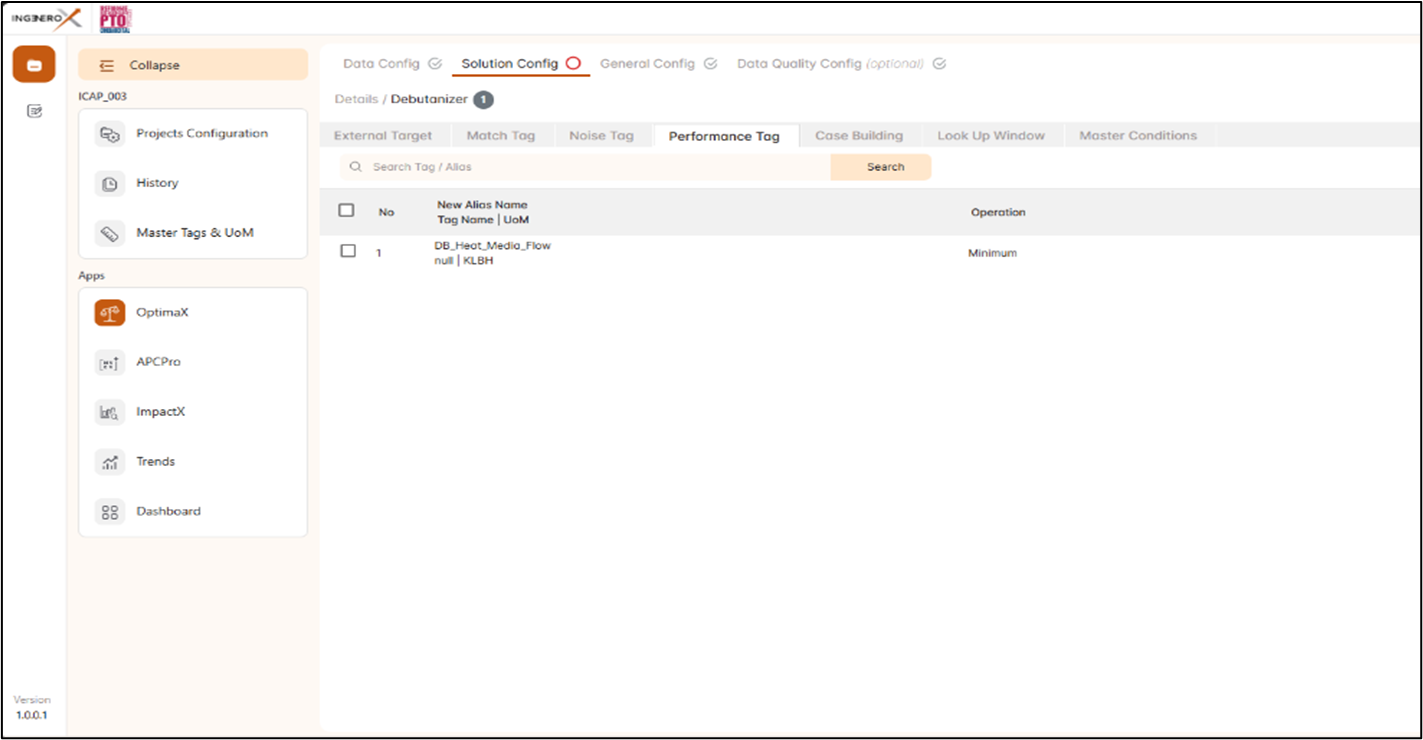Open the History clock icon
This screenshot has width=1423, height=740.
[110, 184]
